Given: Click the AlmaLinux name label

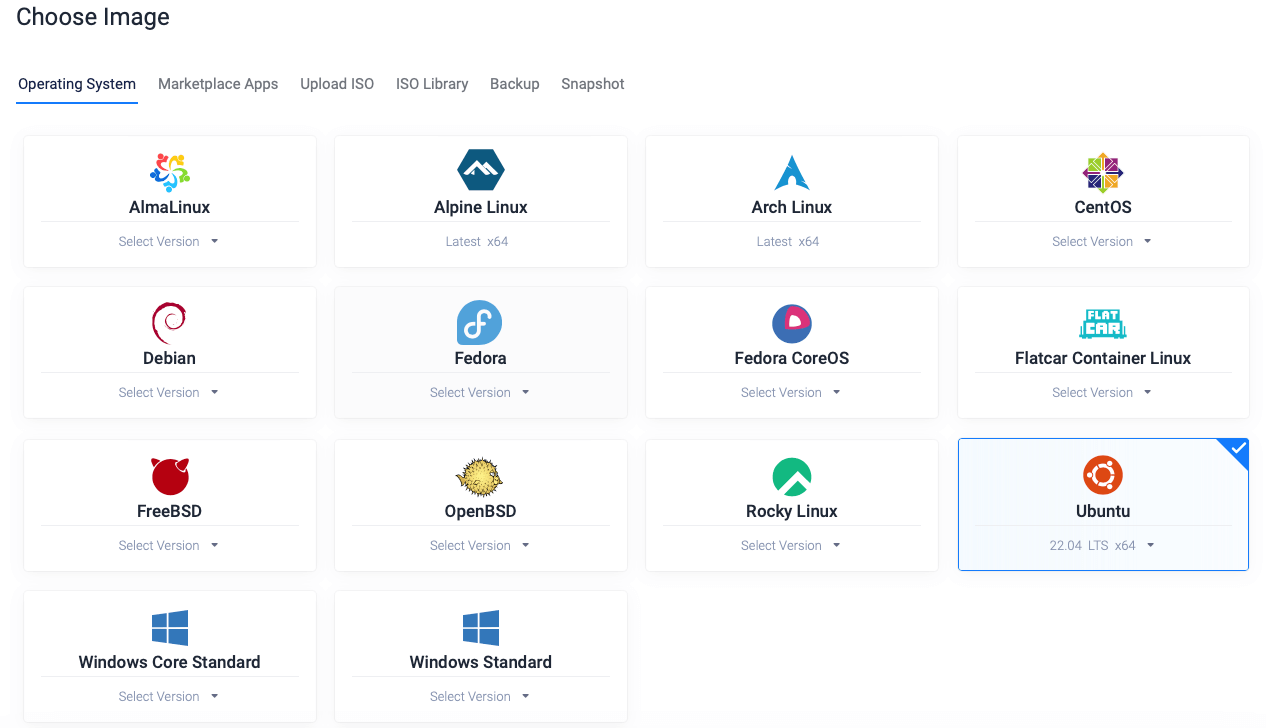Looking at the screenshot, I should click(x=170, y=207).
